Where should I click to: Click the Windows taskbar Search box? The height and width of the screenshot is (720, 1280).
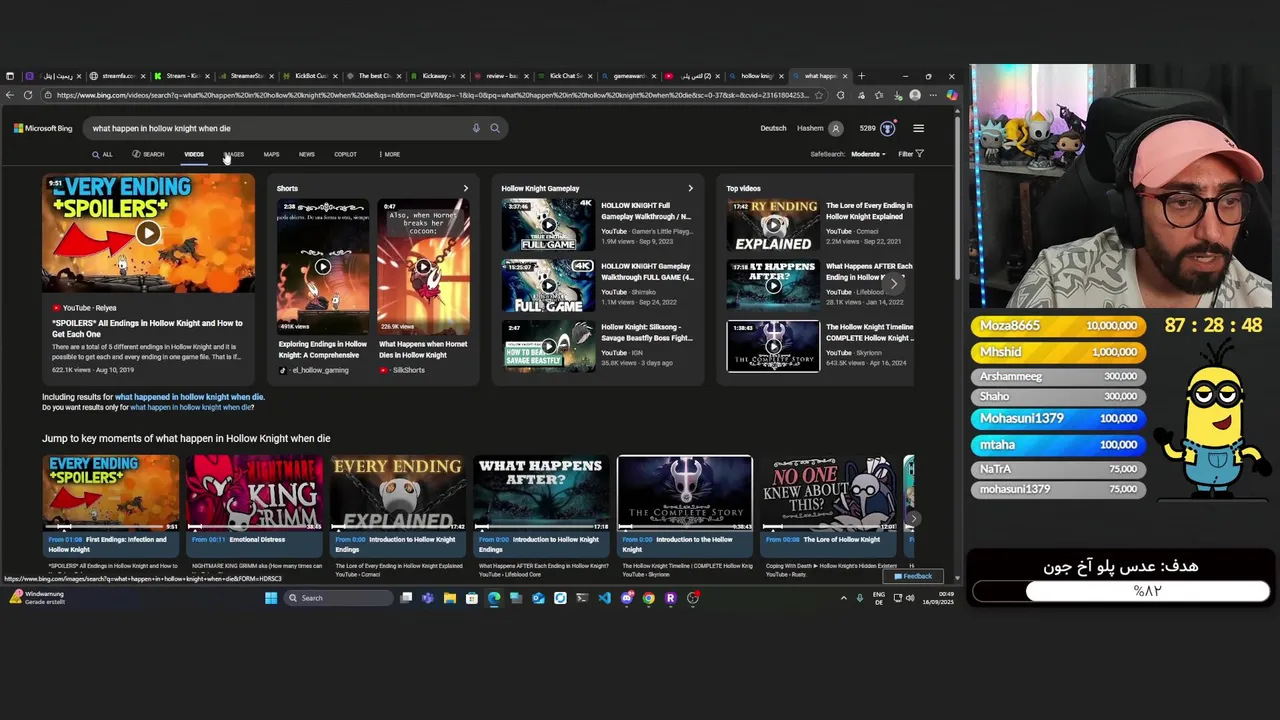pyautogui.click(x=337, y=598)
